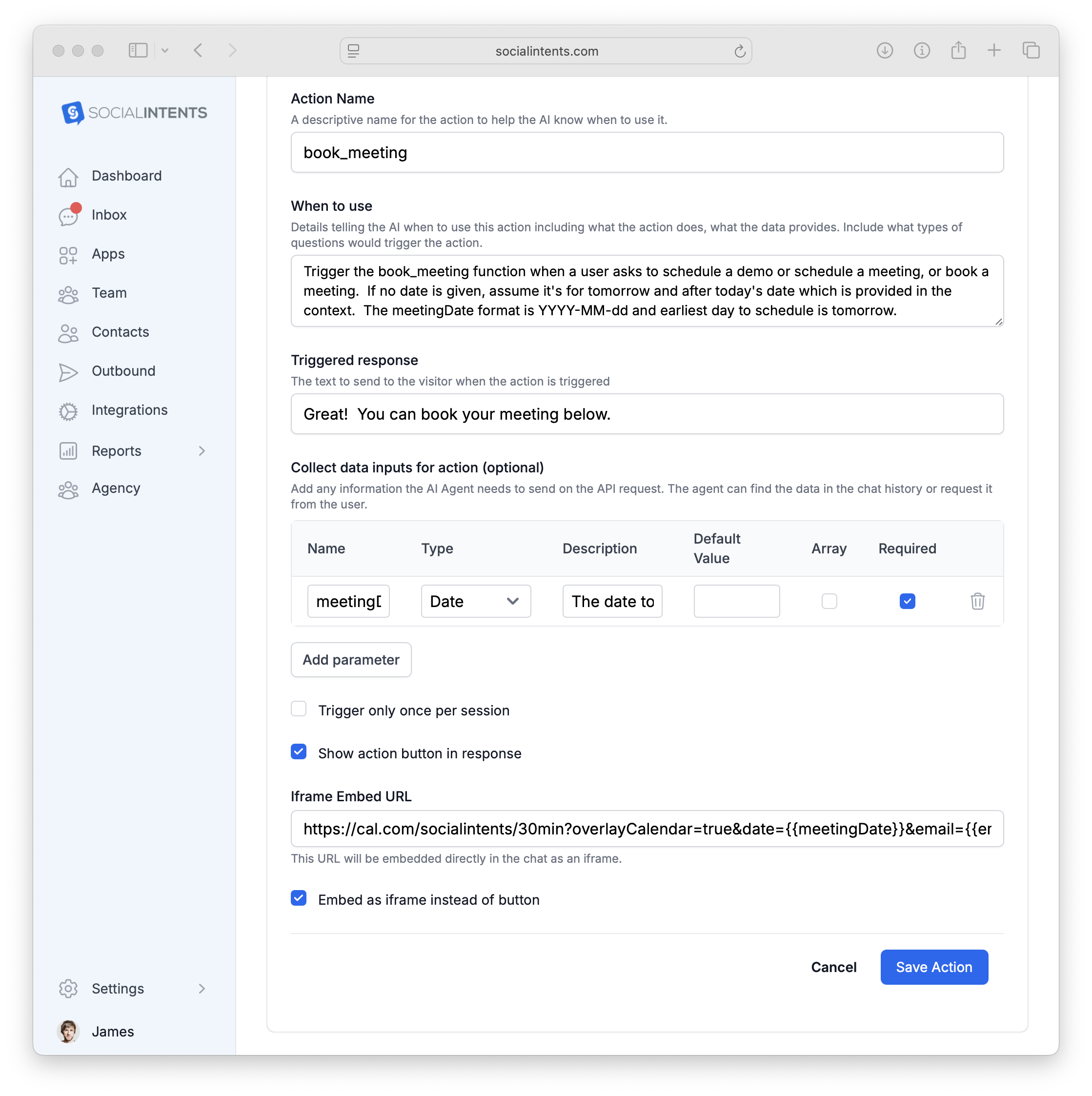Viewport: 1092px width, 1096px height.
Task: Open the Contacts section
Action: pyautogui.click(x=120, y=332)
